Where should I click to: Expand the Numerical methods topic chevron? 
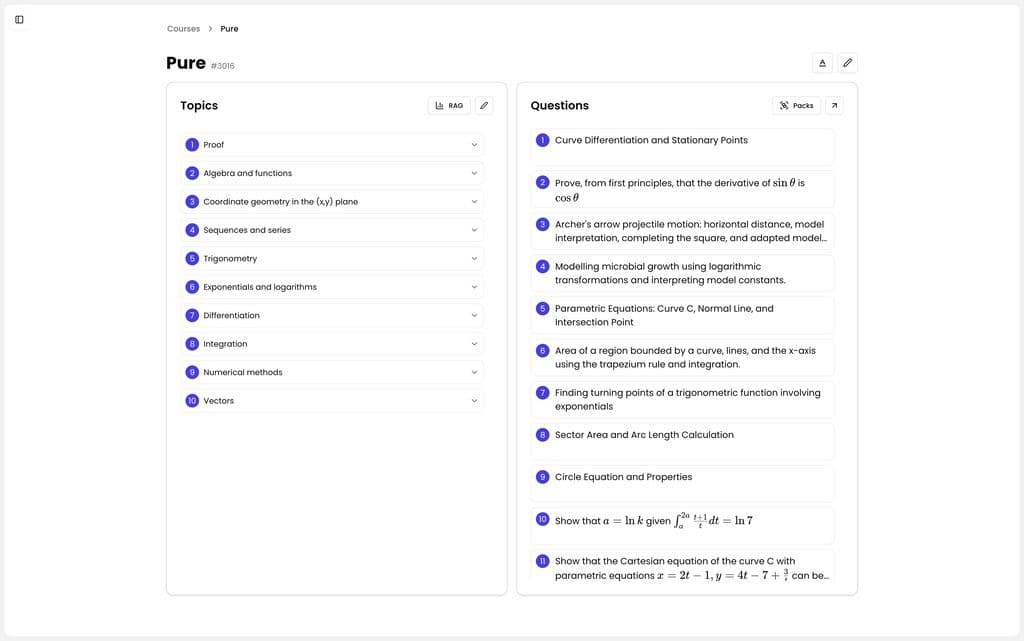coord(474,373)
